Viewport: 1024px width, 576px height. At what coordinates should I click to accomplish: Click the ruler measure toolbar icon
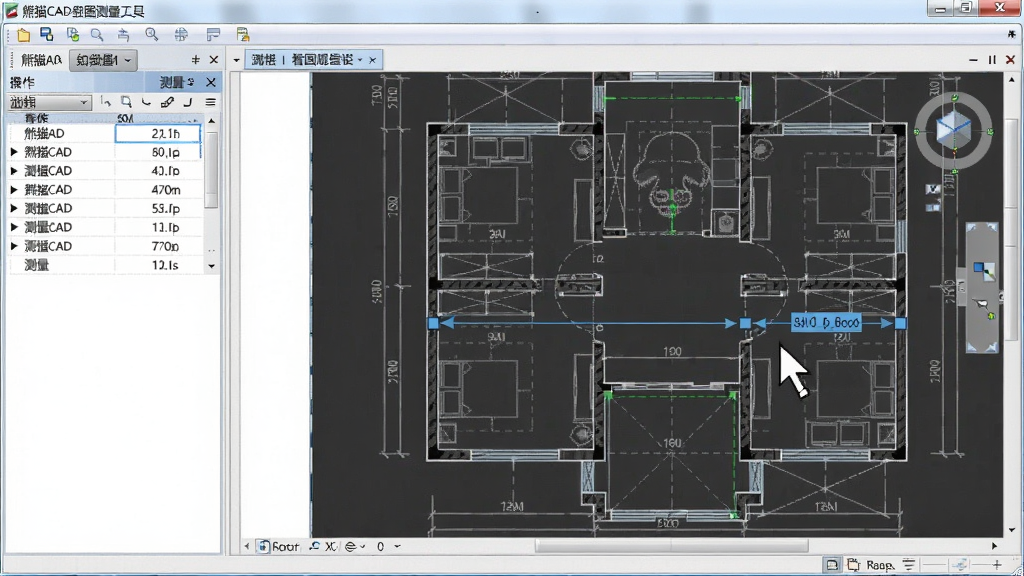coord(213,35)
